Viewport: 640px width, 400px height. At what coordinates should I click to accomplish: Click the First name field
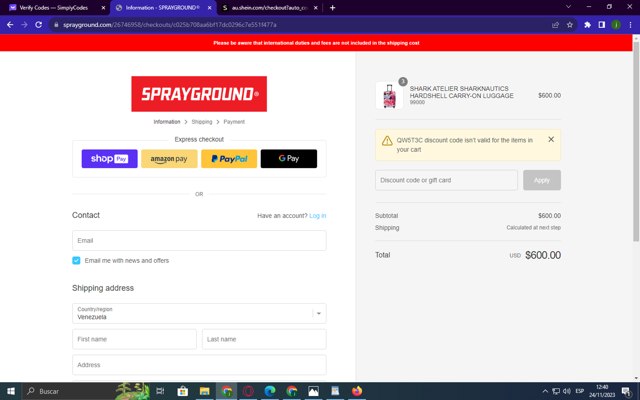[x=134, y=339]
